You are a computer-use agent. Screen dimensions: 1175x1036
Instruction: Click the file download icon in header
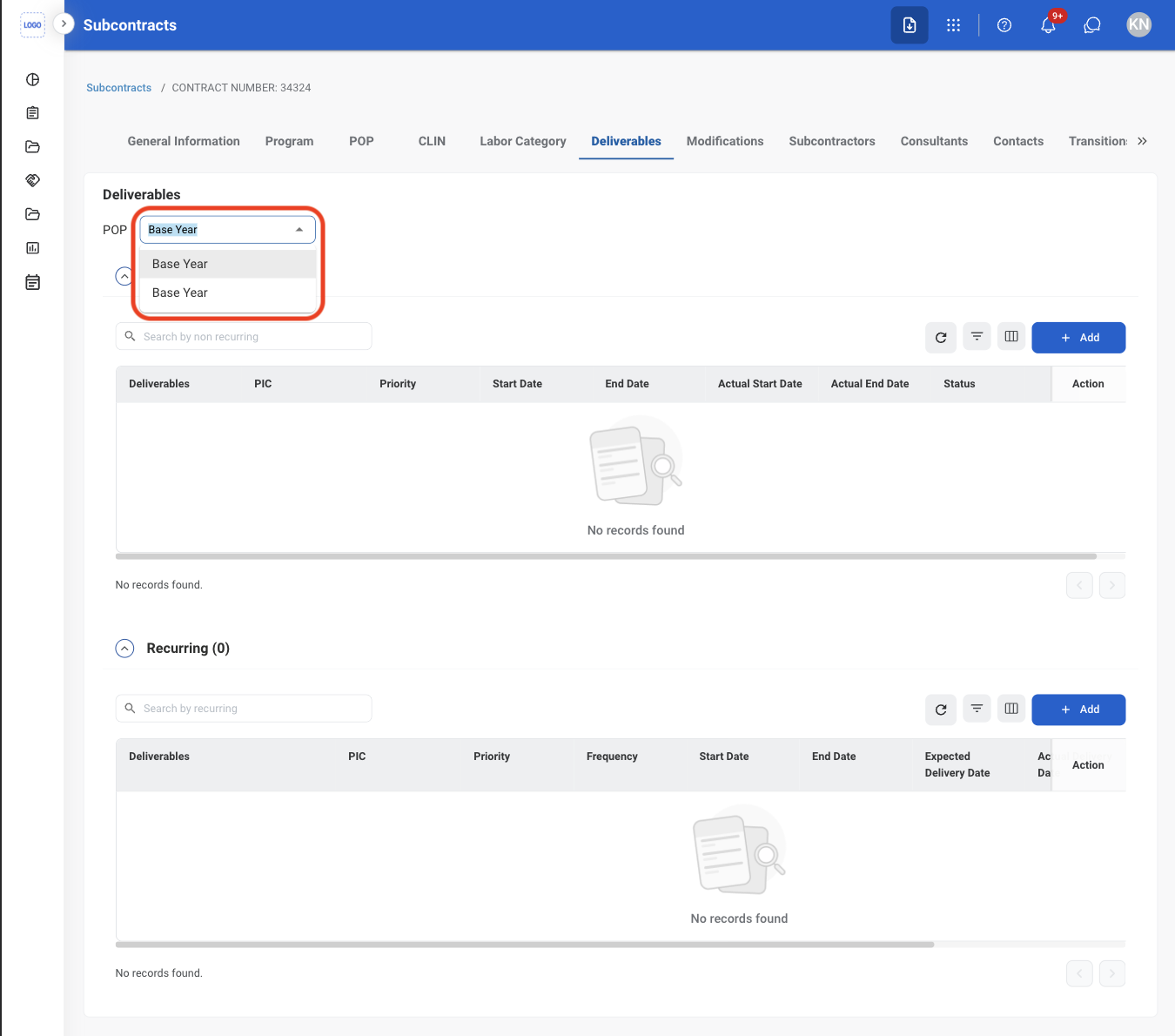910,25
